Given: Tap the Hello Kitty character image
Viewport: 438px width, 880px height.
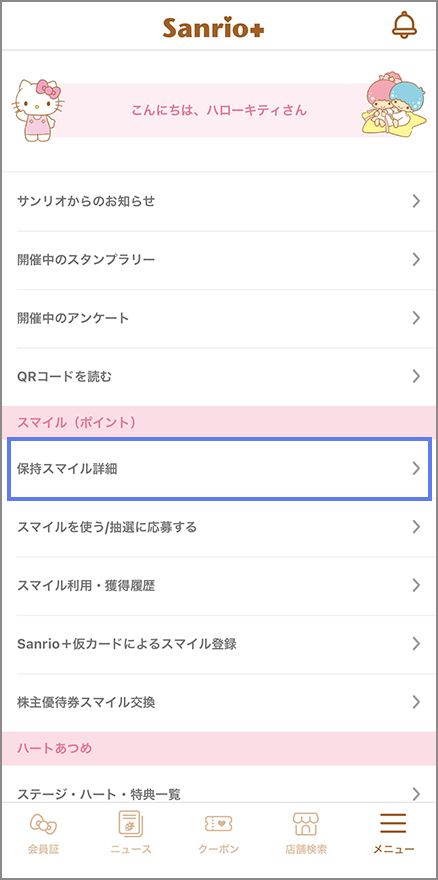Looking at the screenshot, I should click(38, 110).
